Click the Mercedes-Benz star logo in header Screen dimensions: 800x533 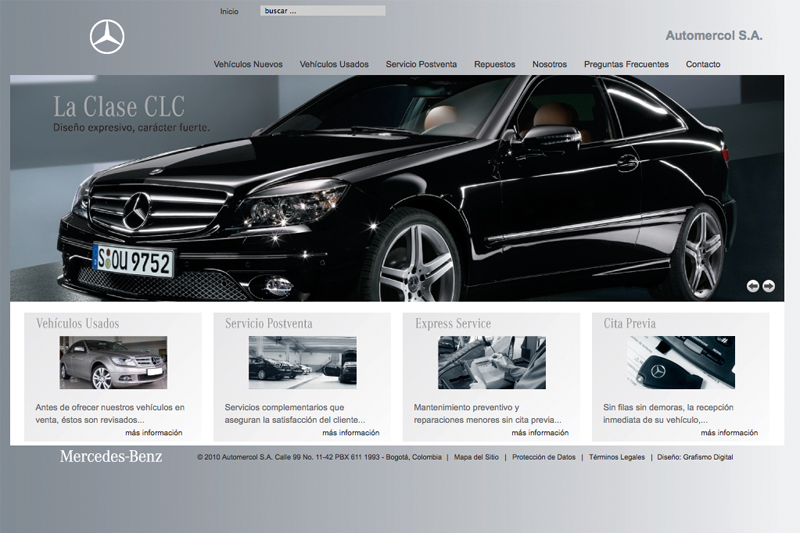(x=107, y=37)
